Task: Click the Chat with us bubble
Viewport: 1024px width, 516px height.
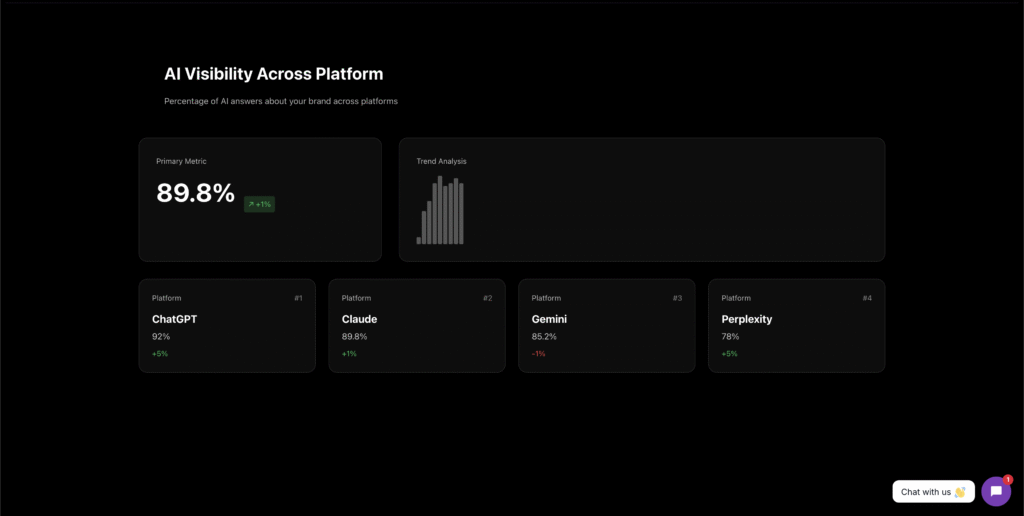Action: pos(933,492)
